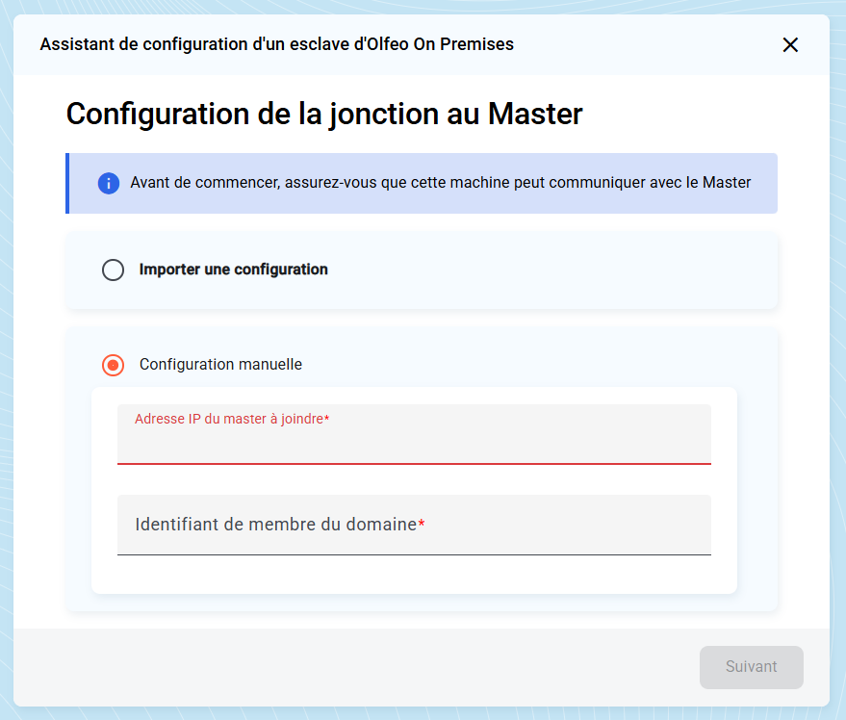
Task: Click the assistant dialog title text
Action: [276, 44]
